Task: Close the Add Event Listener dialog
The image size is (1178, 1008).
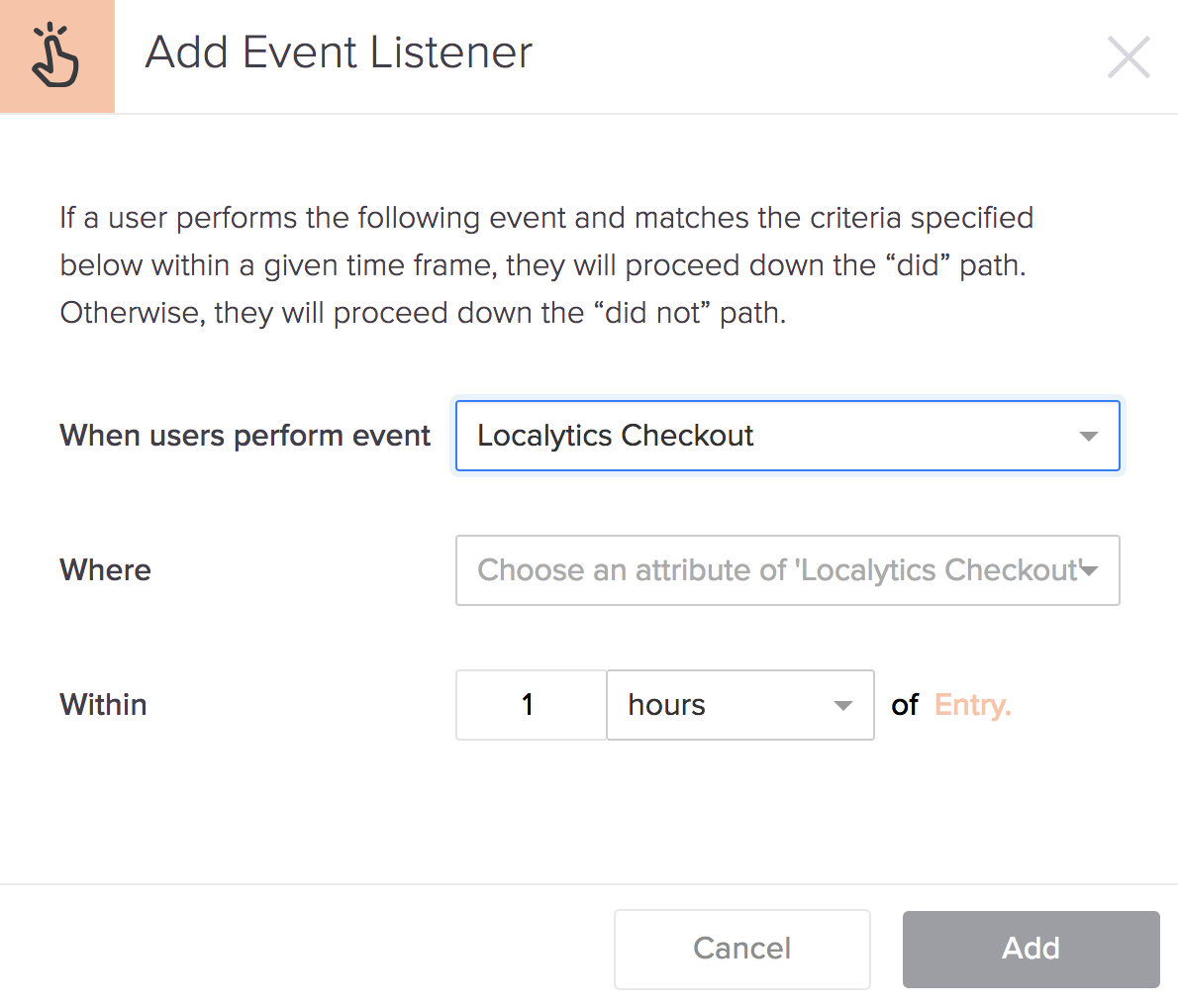Action: pyautogui.click(x=1129, y=57)
